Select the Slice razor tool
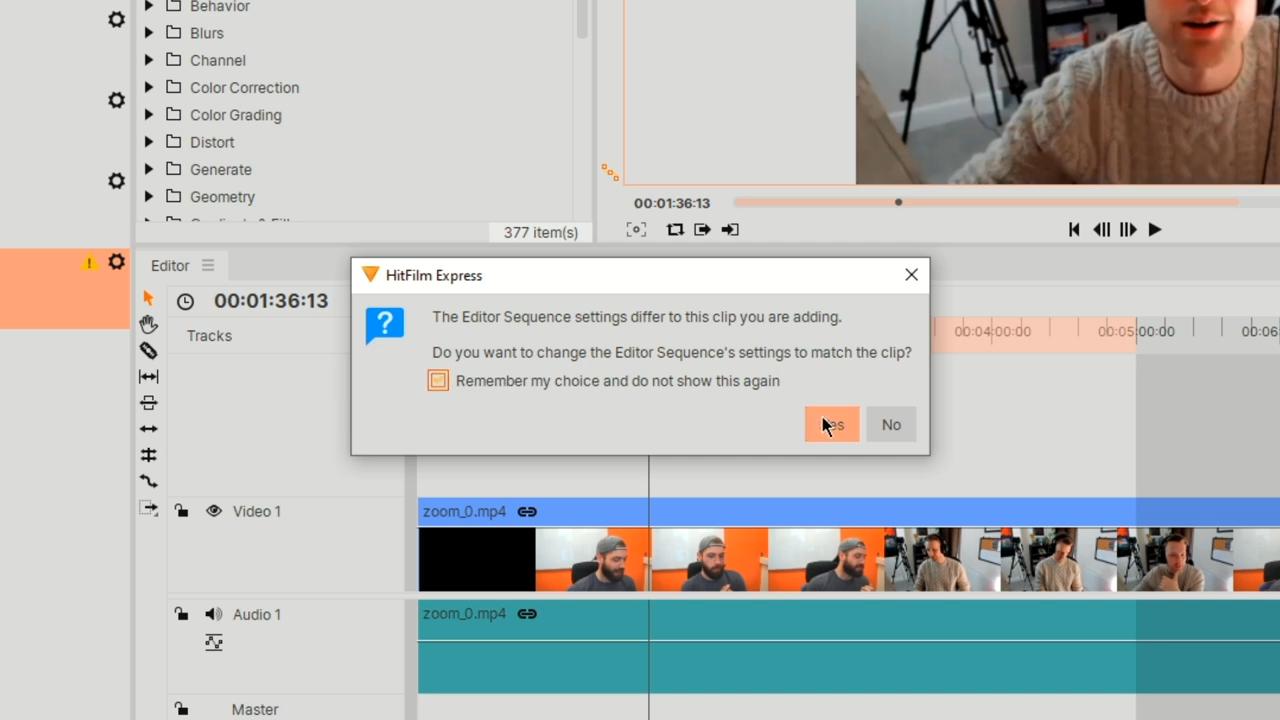The image size is (1280, 720). click(x=148, y=350)
